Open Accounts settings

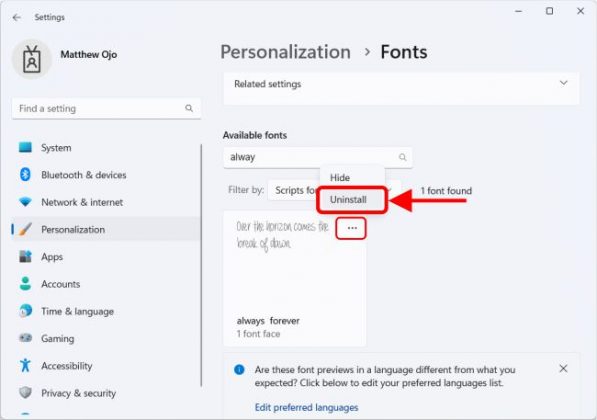click(x=106, y=284)
